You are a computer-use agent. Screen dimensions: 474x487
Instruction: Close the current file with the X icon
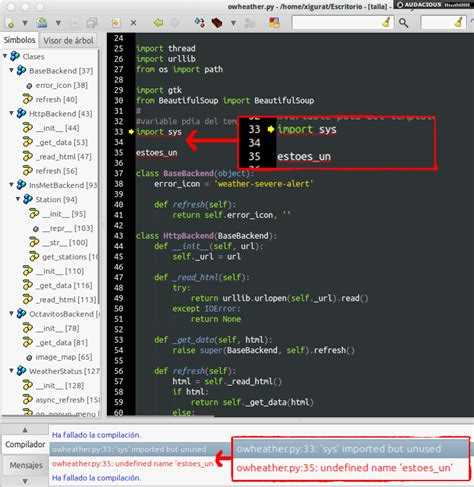(133, 23)
